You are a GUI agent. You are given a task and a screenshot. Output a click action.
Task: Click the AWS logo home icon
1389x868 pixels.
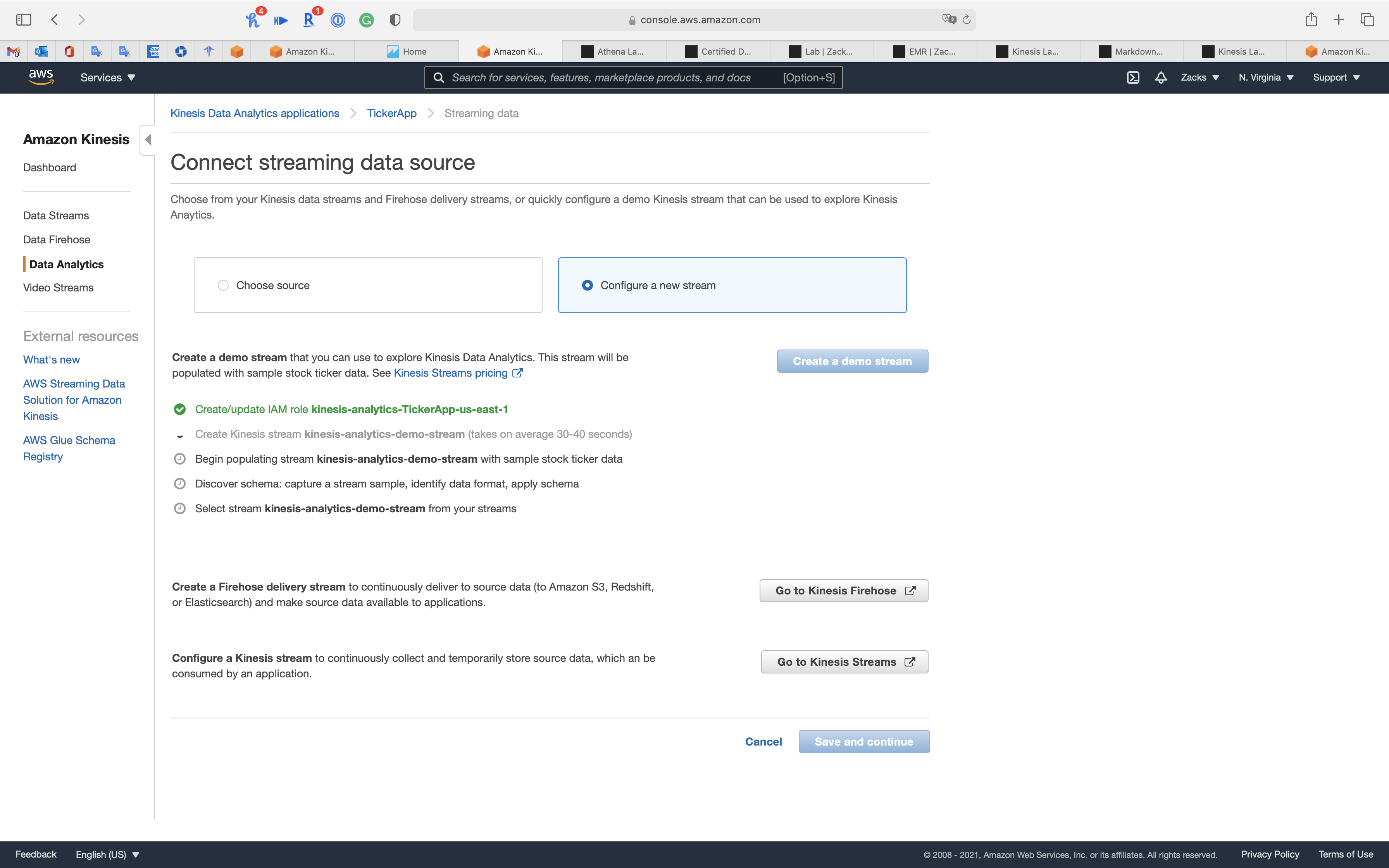click(x=41, y=77)
